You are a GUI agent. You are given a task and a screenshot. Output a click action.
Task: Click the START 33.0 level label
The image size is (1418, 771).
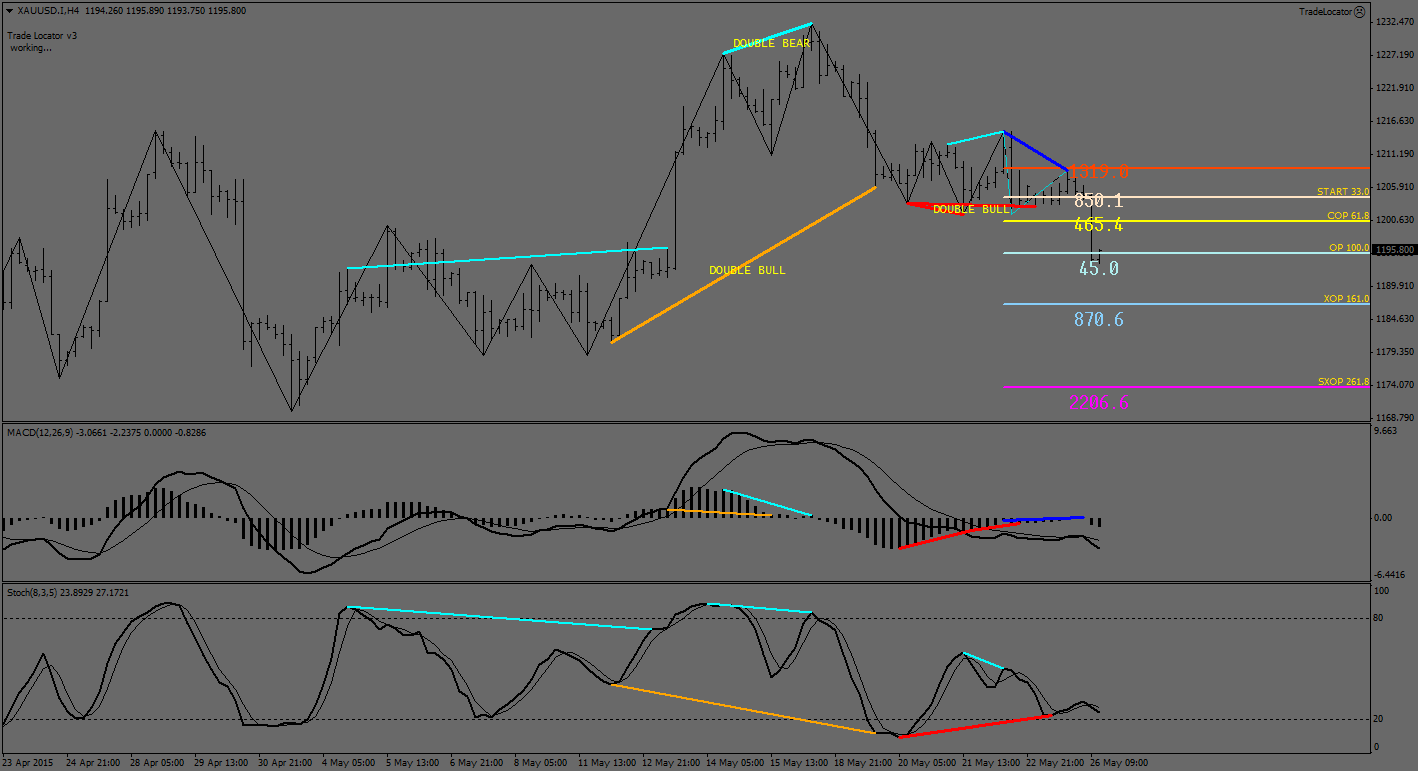tap(1342, 191)
